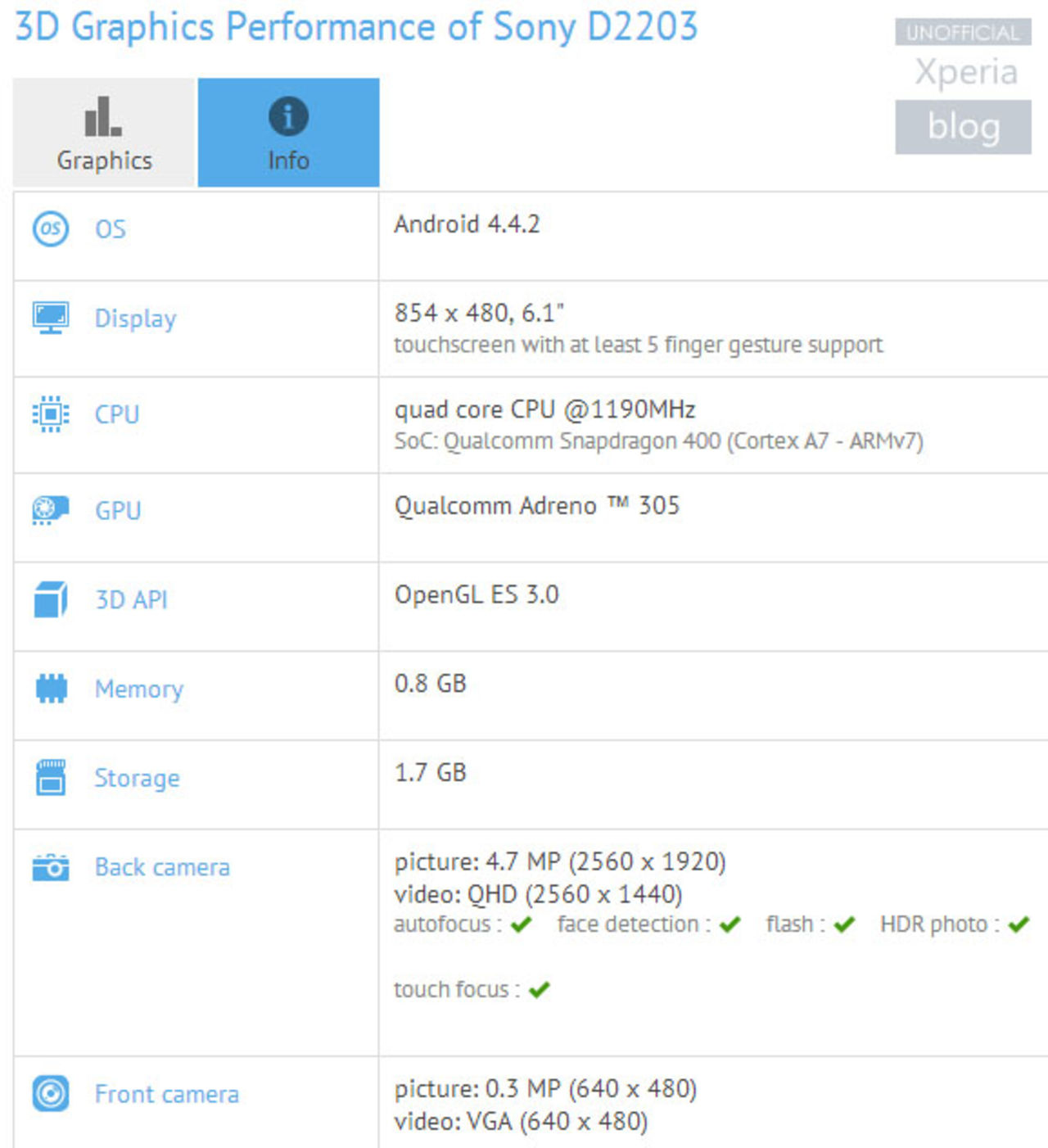This screenshot has width=1048, height=1148.
Task: Click the Memory chip icon
Action: (x=51, y=689)
